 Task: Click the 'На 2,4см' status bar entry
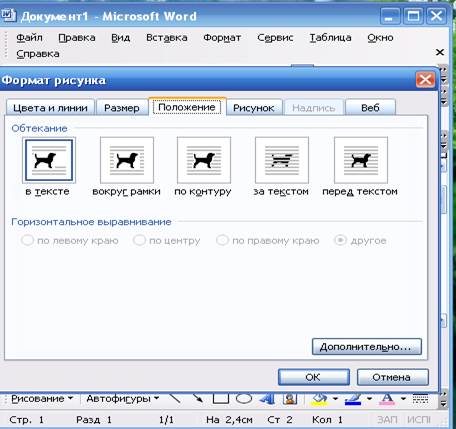[x=229, y=420]
